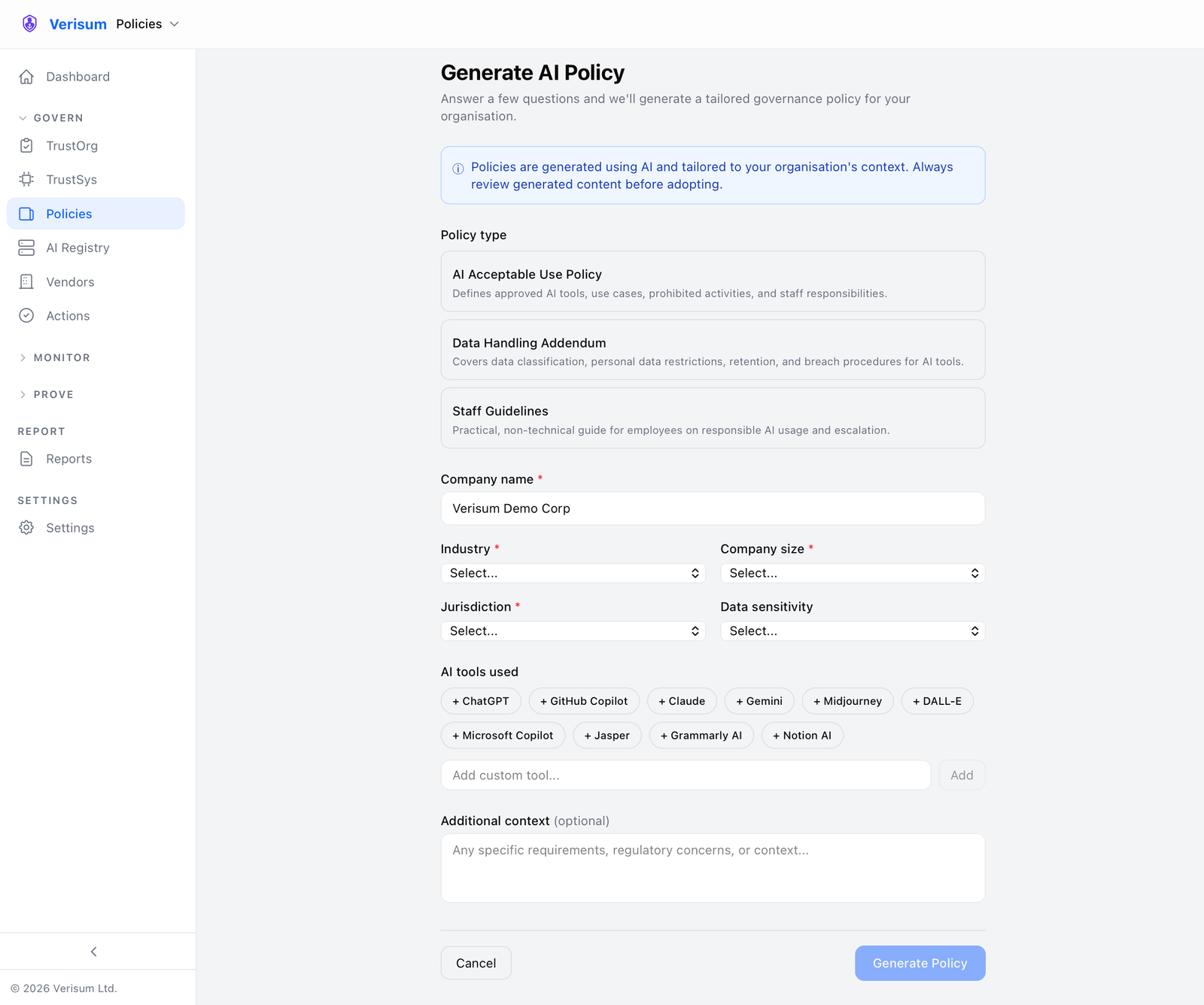Open Reports using the document icon
The image size is (1204, 1005).
point(26,458)
